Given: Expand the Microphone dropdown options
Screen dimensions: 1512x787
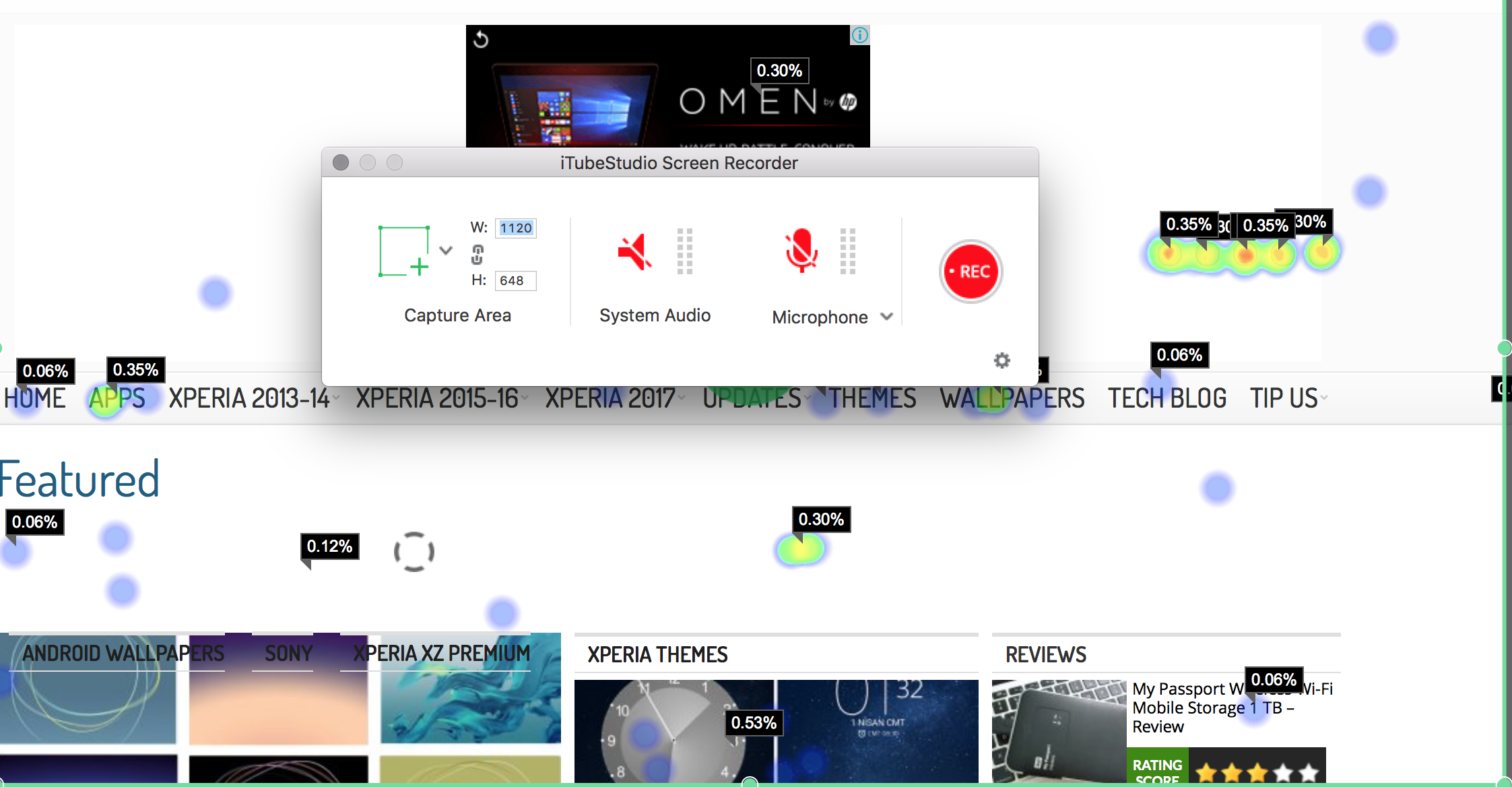Looking at the screenshot, I should pos(885,316).
